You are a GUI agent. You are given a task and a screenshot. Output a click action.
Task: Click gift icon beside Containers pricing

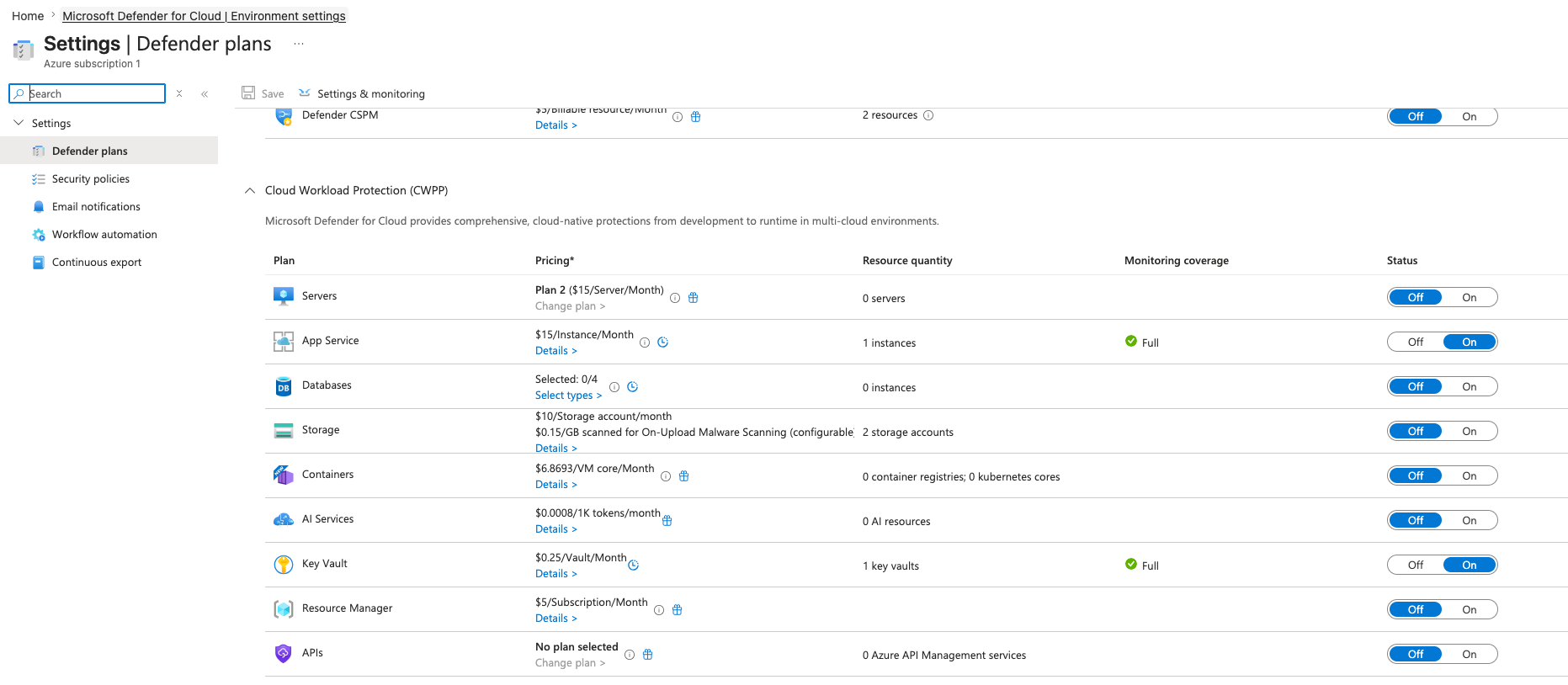[684, 476]
